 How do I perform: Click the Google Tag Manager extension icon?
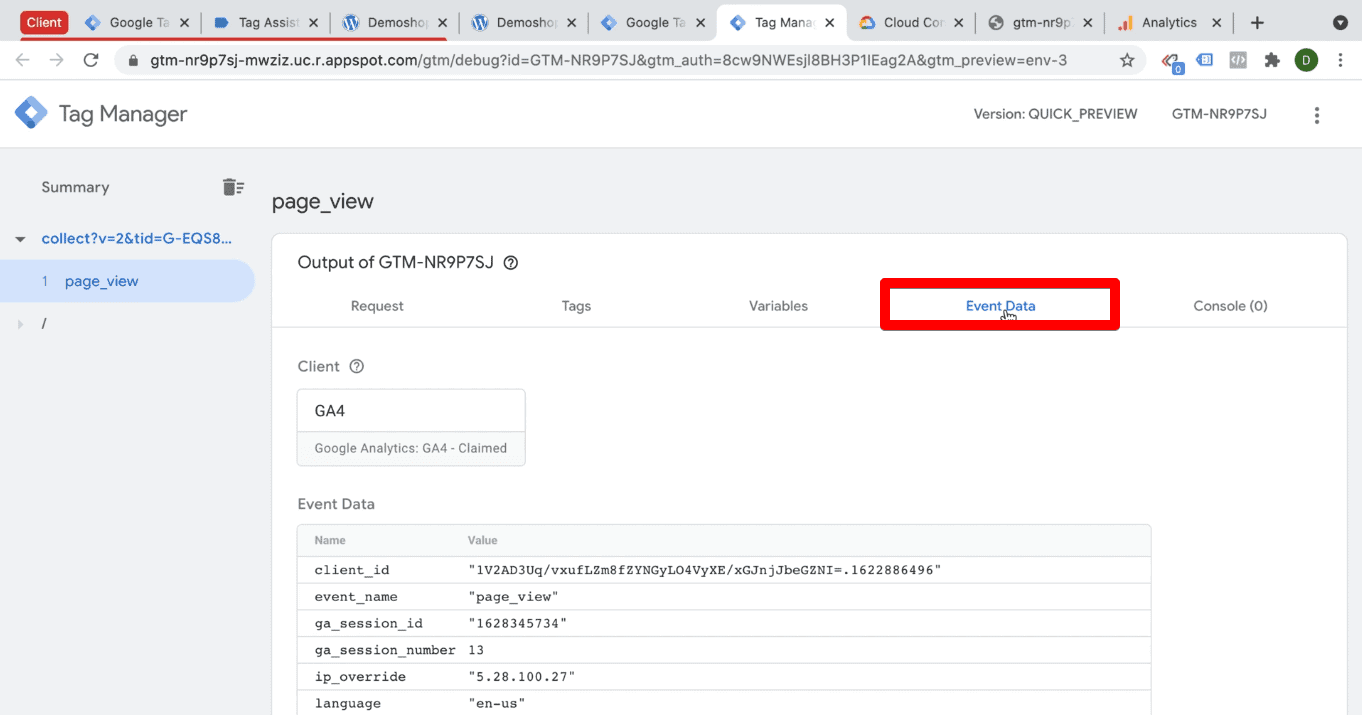[1204, 60]
